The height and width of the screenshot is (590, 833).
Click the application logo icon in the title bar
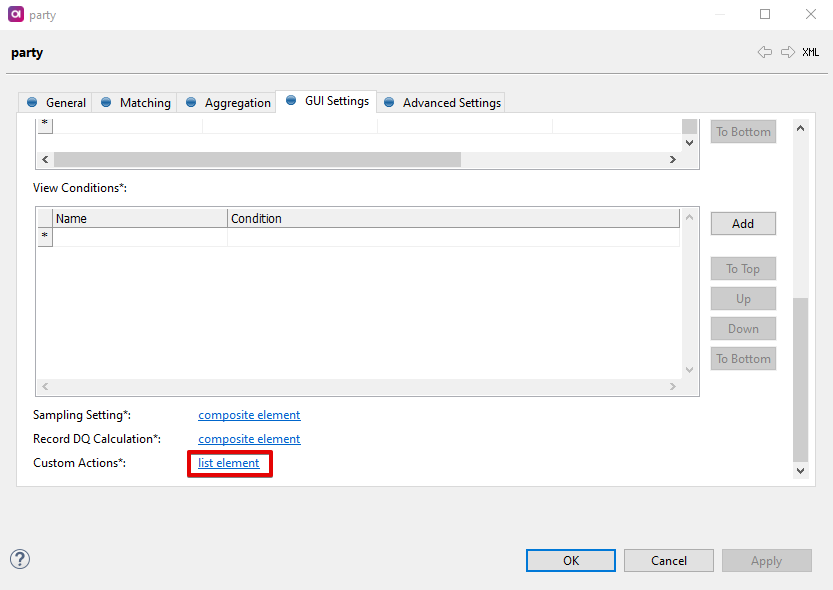coord(14,14)
